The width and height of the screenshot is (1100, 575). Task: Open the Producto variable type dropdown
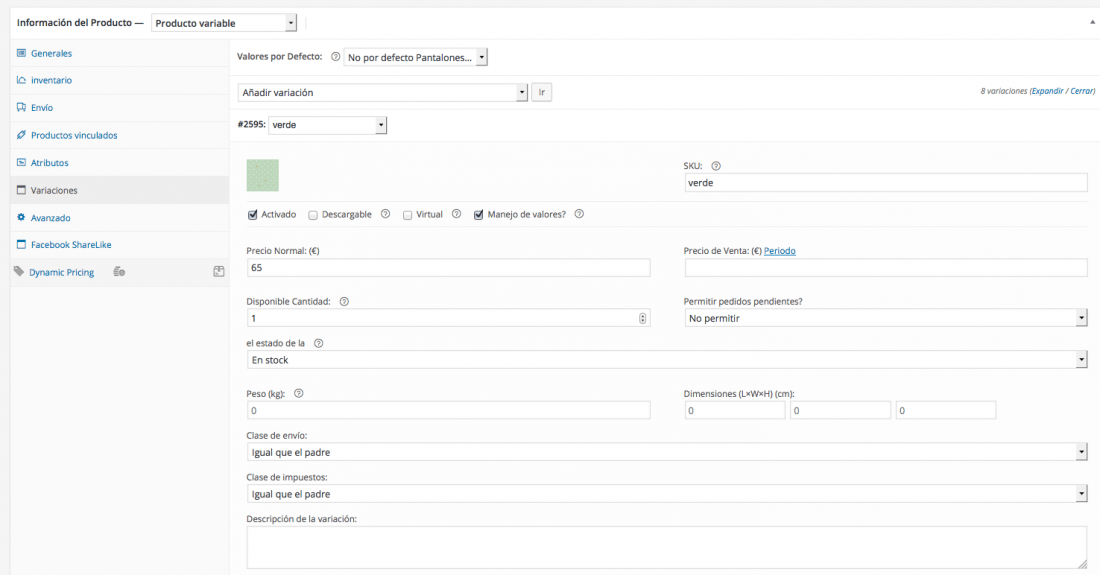(x=224, y=23)
